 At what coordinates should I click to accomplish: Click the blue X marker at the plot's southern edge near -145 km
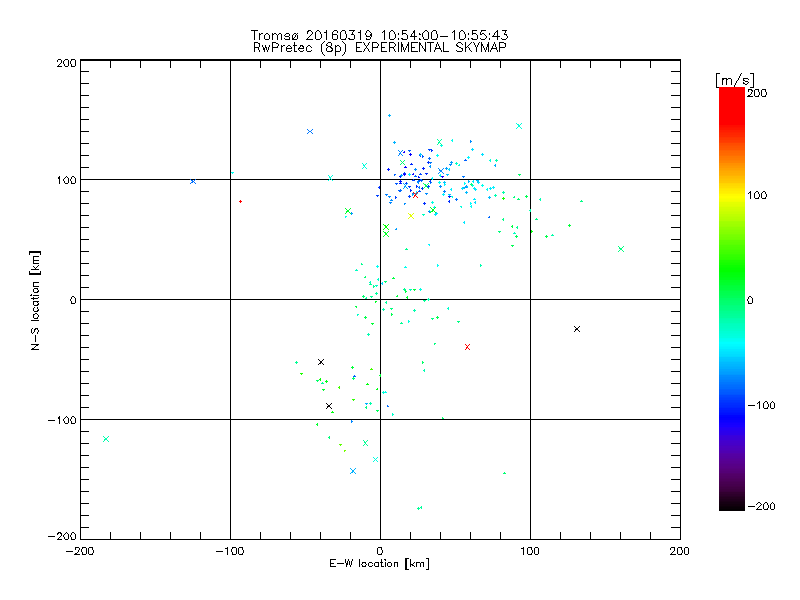click(x=353, y=471)
